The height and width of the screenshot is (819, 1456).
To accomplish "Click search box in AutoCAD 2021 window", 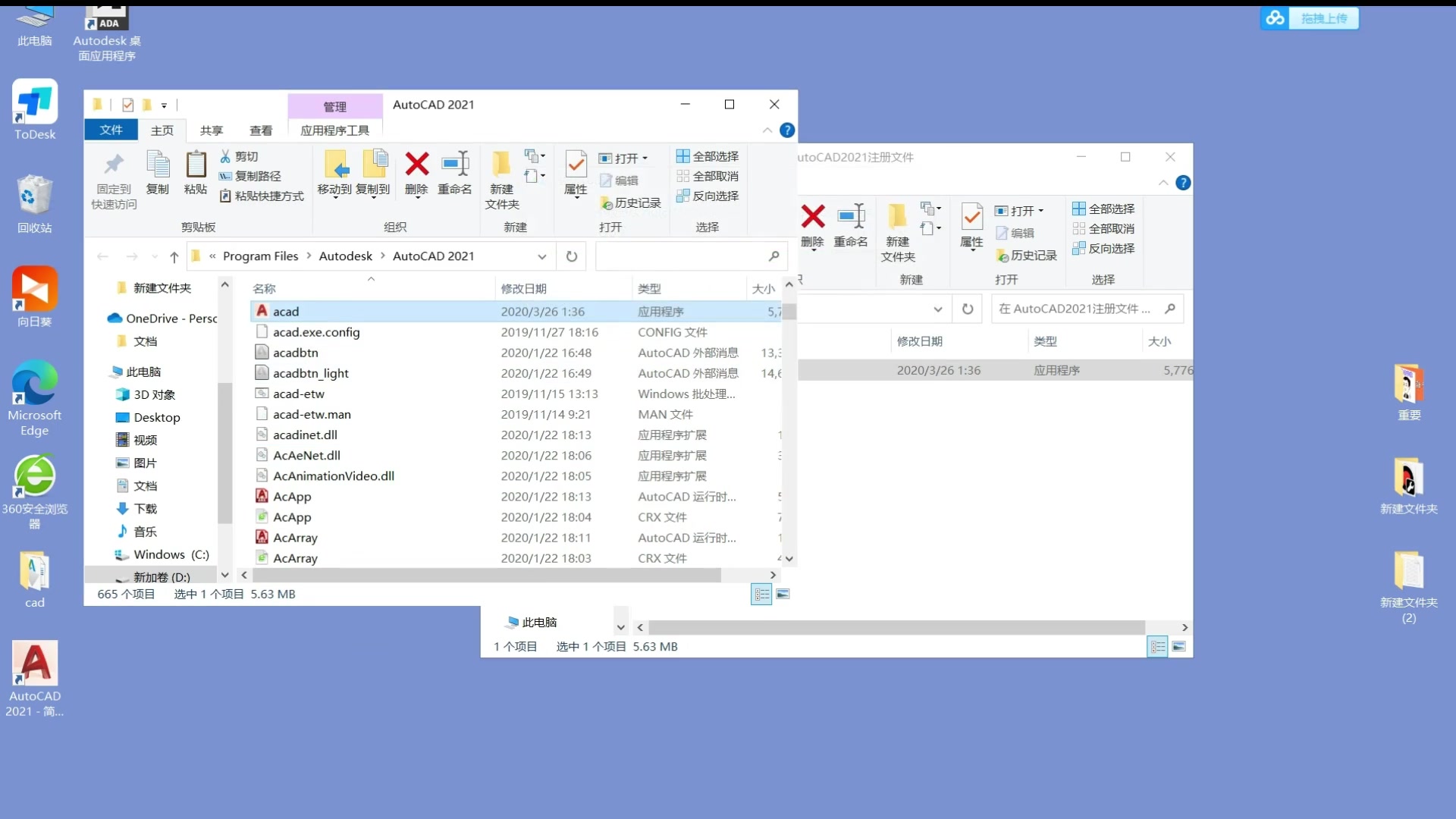I will (691, 256).
